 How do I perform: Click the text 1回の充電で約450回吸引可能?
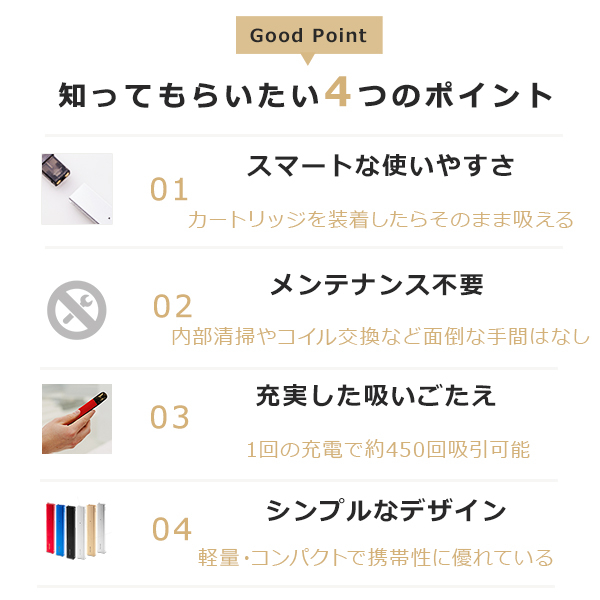[x=388, y=450]
